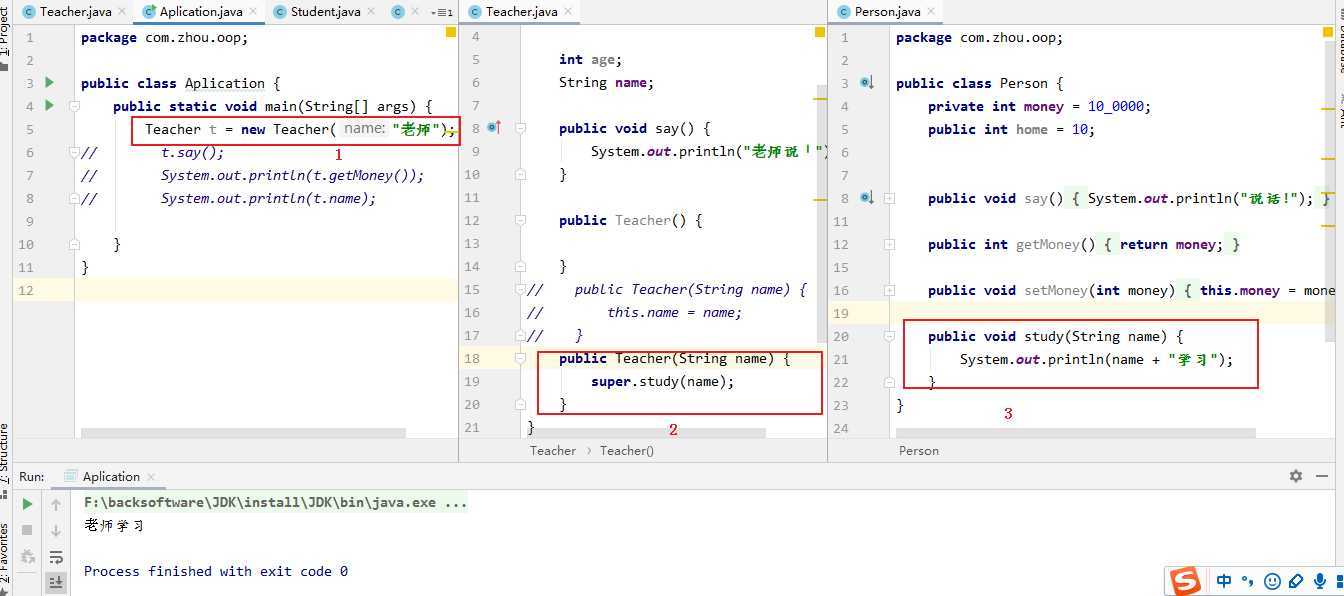Close the Student.java tab

point(373,12)
